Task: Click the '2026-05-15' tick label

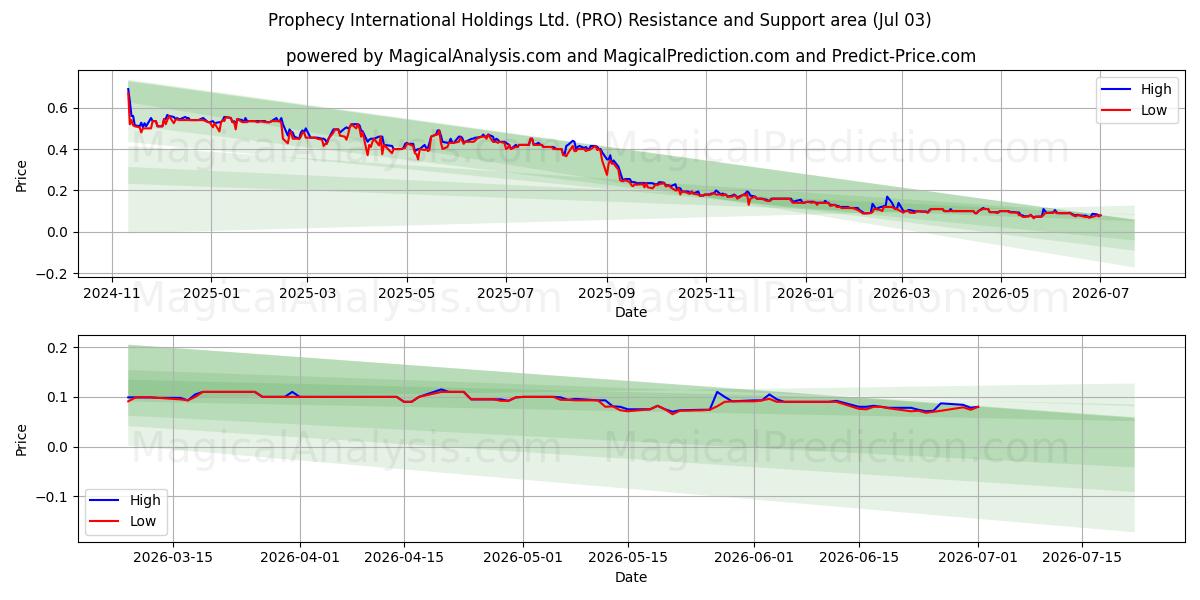Action: point(627,557)
